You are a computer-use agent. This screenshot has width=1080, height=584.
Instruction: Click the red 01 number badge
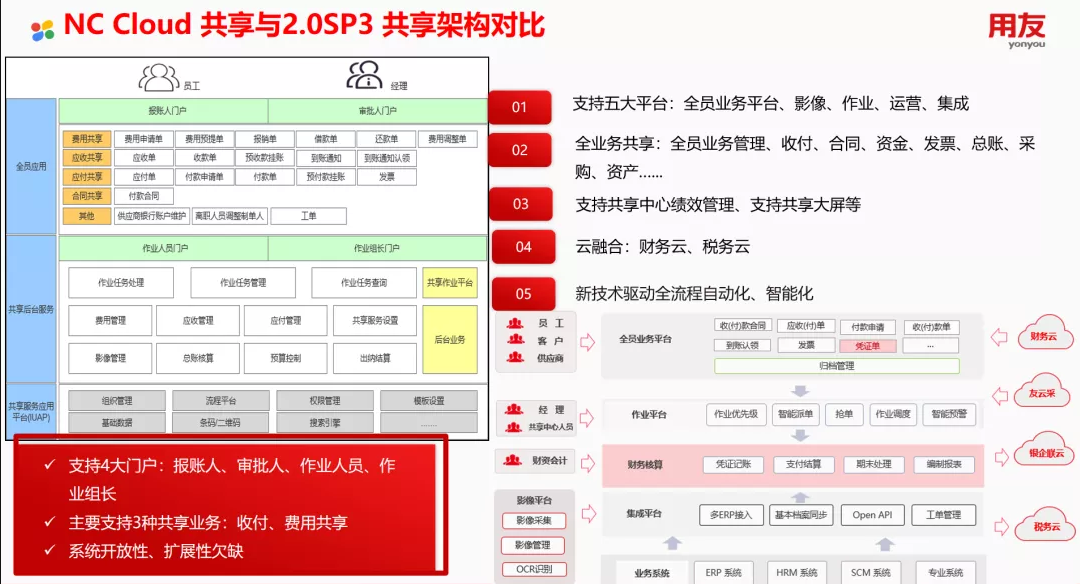point(520,107)
